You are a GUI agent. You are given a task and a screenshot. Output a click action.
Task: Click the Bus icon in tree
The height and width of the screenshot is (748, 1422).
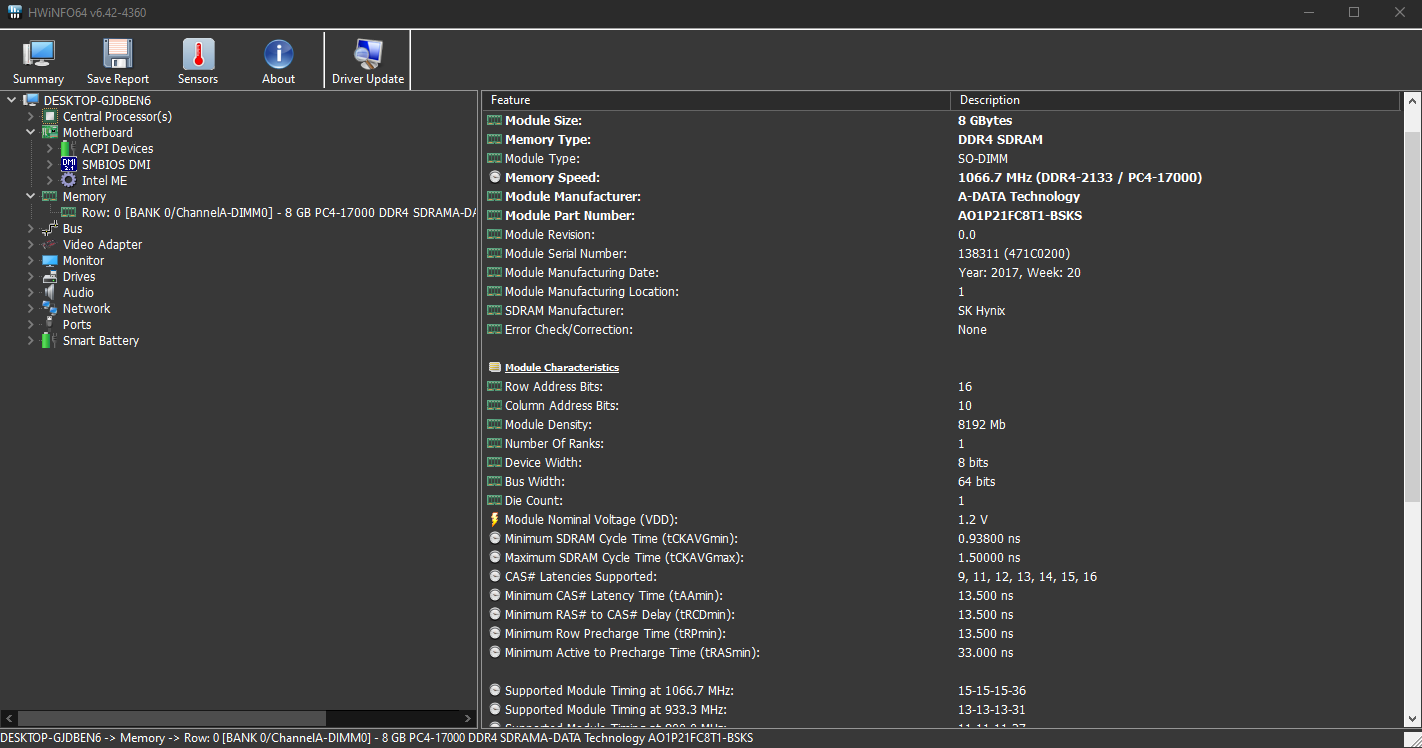(50, 228)
